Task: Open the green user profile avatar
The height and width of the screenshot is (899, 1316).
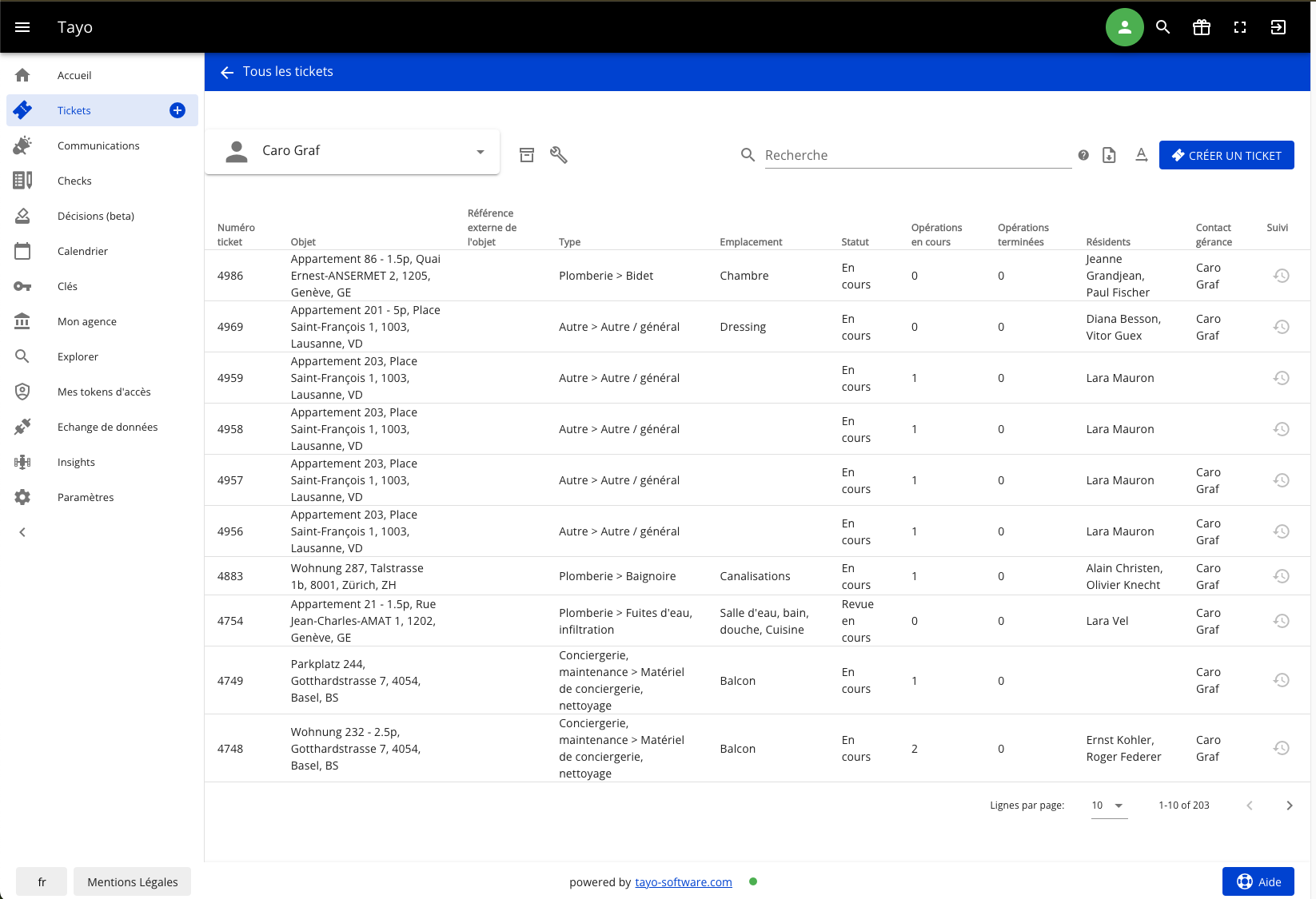Action: click(1125, 27)
